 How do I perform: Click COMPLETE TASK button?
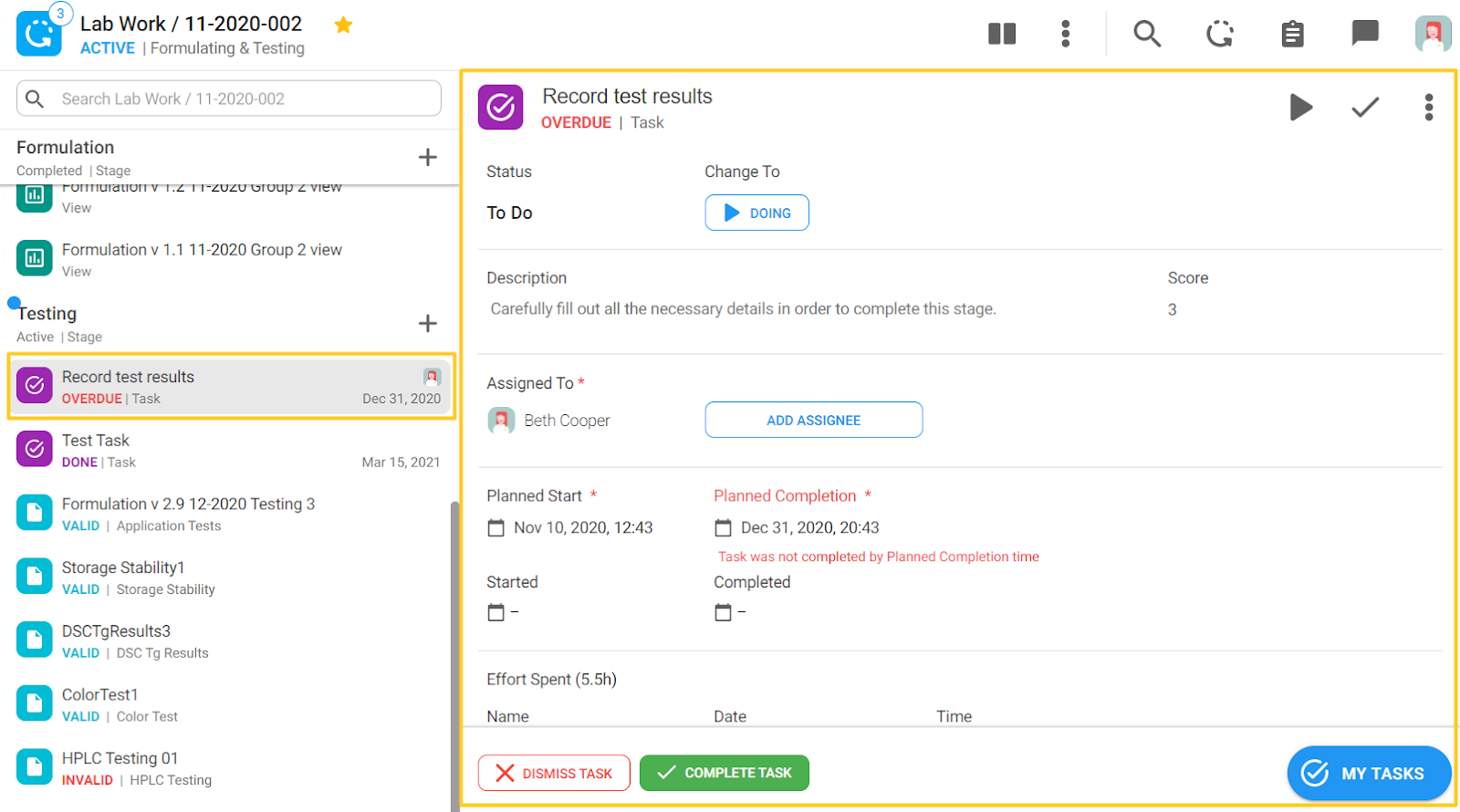725,773
